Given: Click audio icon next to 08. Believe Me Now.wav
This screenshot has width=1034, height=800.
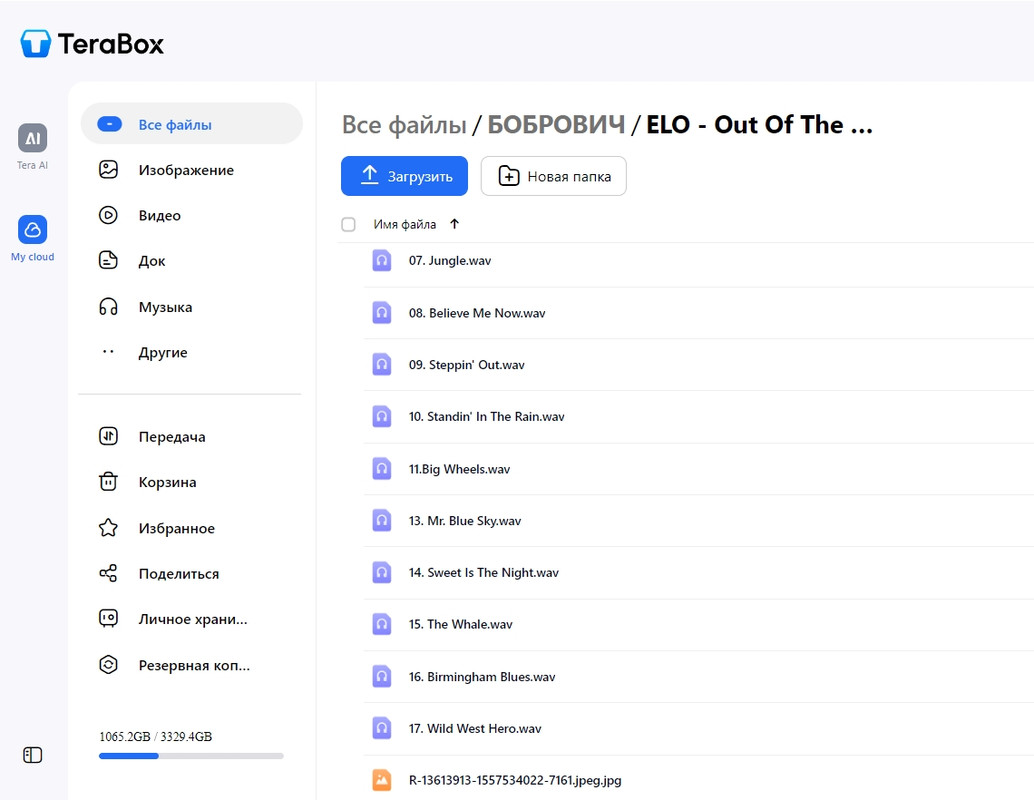Looking at the screenshot, I should coord(382,313).
